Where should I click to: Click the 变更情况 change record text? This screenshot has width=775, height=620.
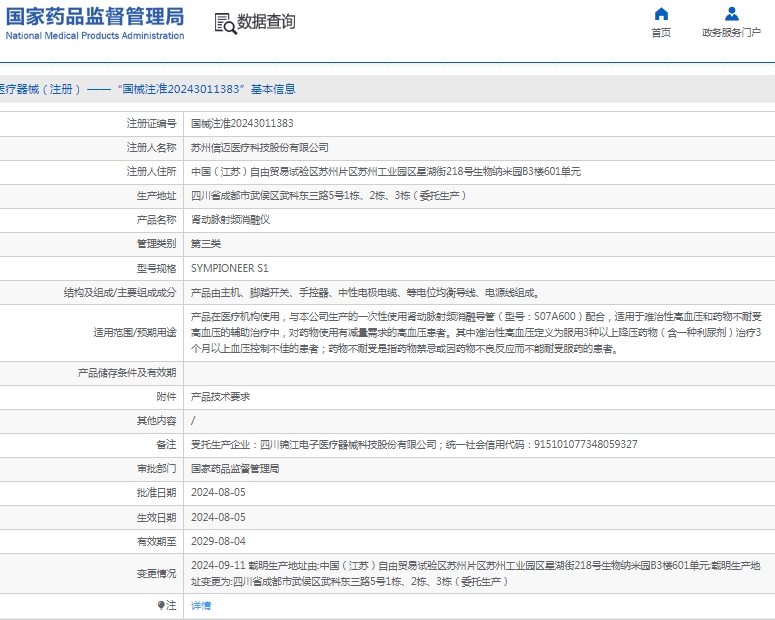(x=475, y=574)
